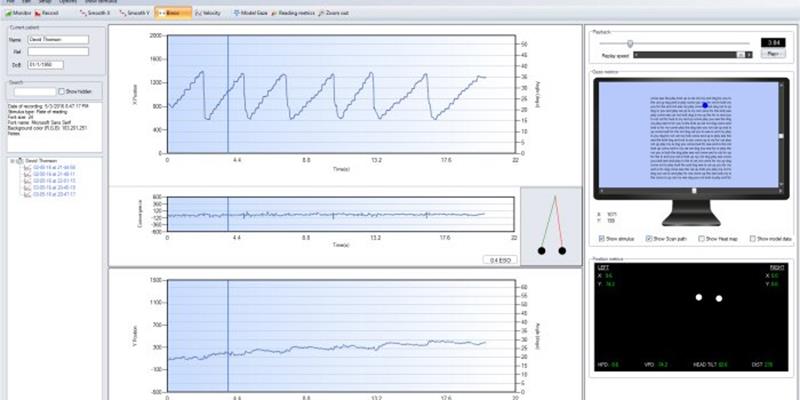Click the DoB date field
The image size is (800, 400).
pos(45,65)
